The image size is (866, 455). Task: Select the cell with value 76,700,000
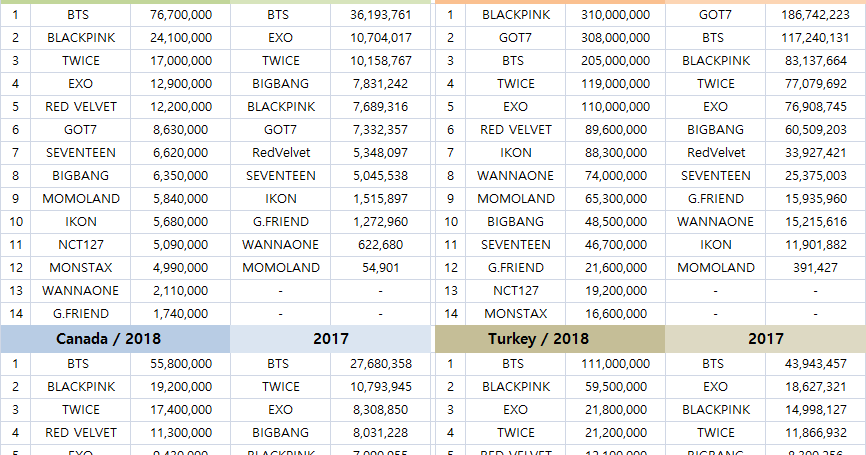[x=181, y=15]
